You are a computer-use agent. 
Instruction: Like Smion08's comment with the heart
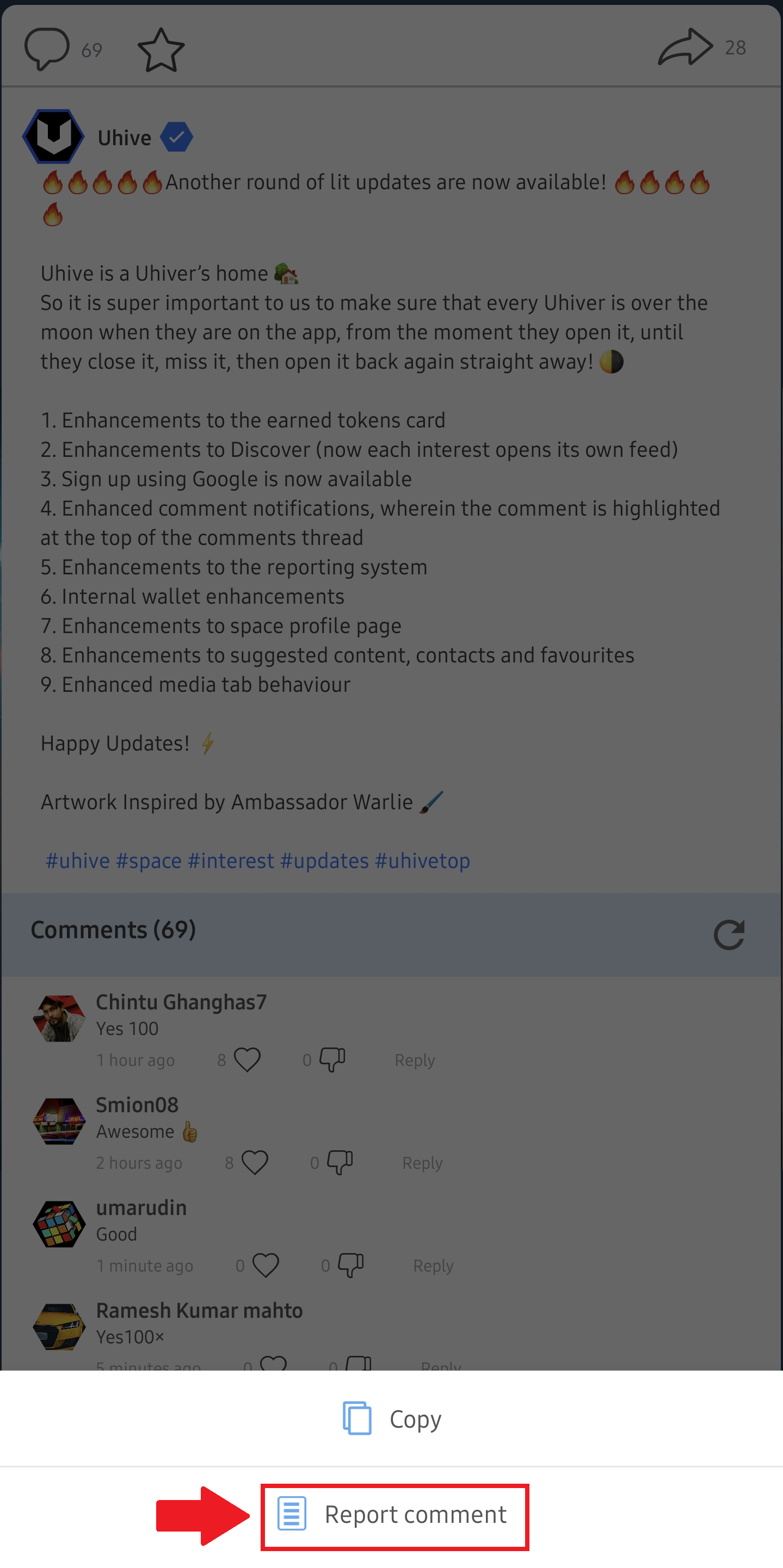[x=255, y=1163]
